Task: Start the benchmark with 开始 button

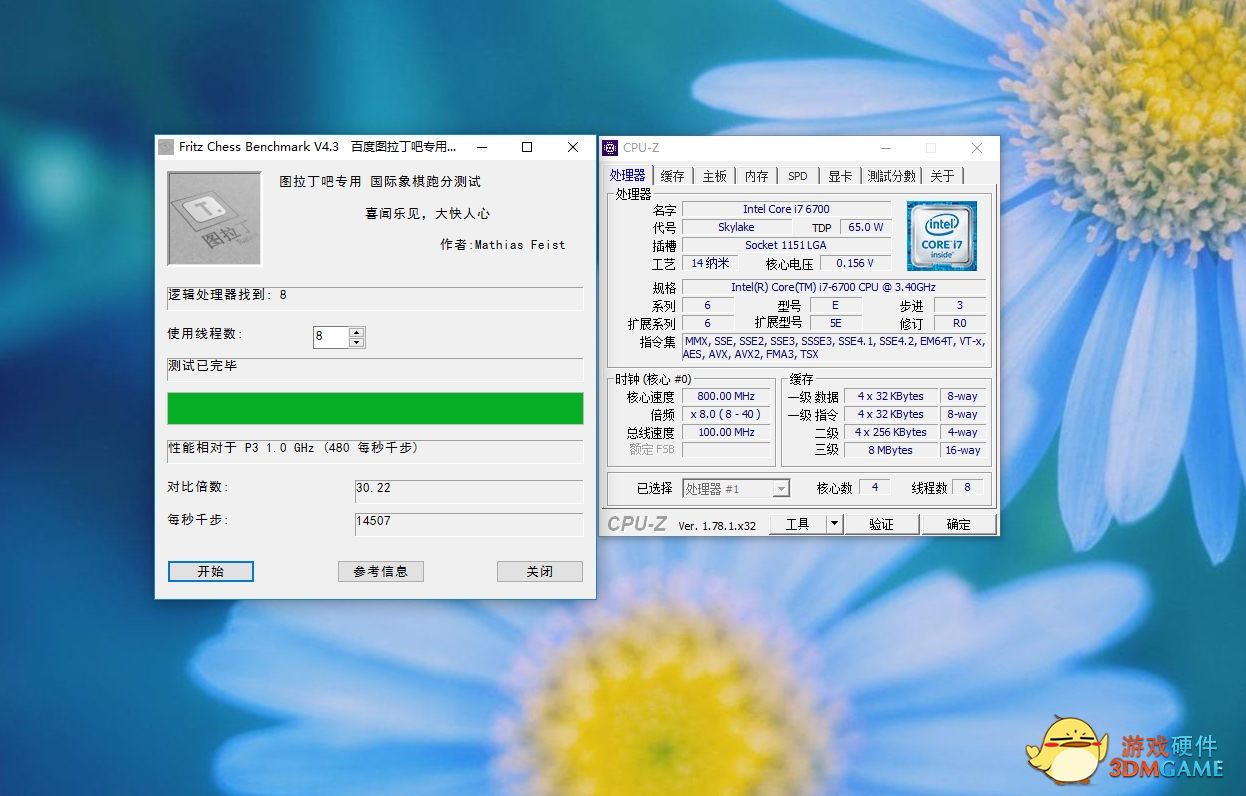Action: tap(211, 571)
